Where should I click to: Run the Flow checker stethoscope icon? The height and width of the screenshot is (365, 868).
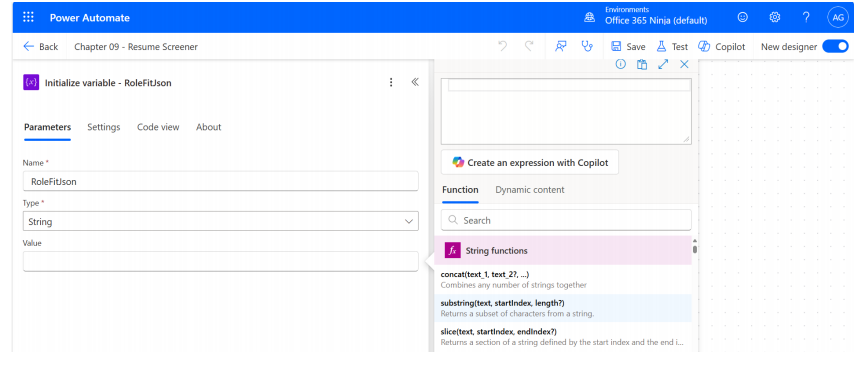pyautogui.click(x=587, y=47)
